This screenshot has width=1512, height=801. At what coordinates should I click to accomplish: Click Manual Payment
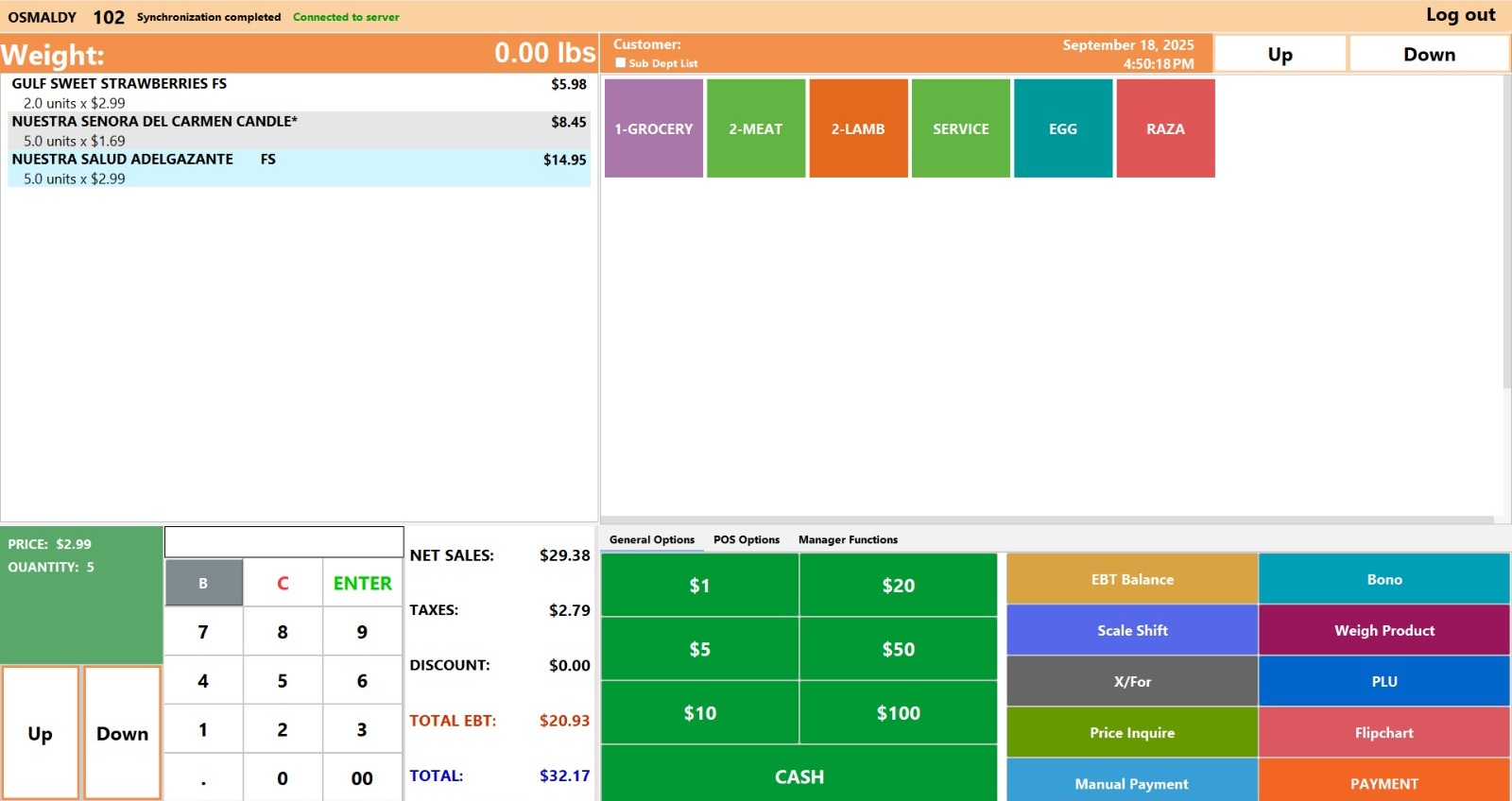point(1132,781)
